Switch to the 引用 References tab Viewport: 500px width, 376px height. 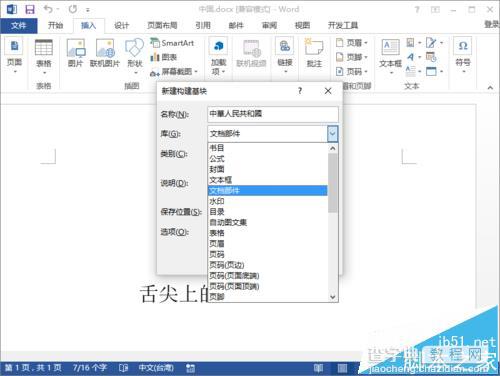[203, 26]
